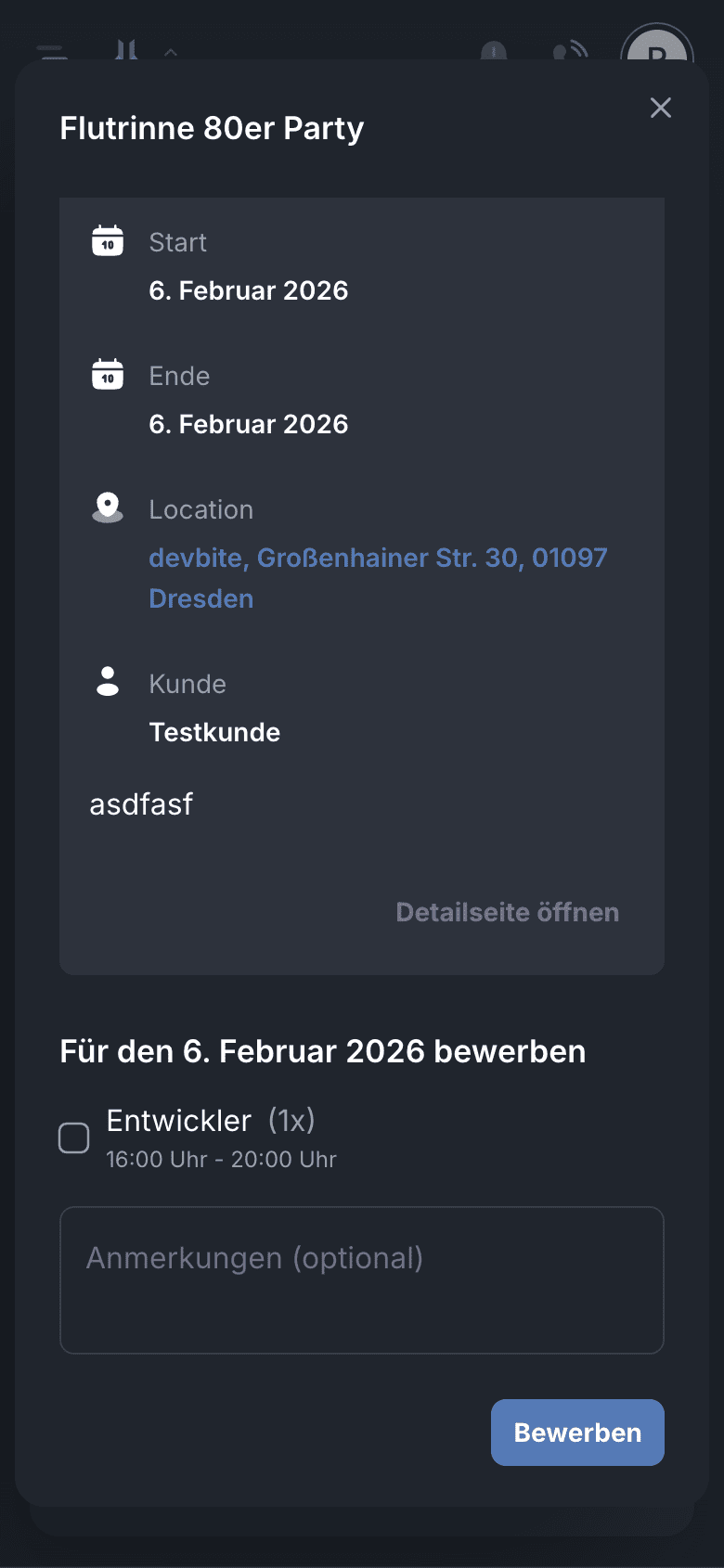Click the Testkunde customer name

coord(214,732)
